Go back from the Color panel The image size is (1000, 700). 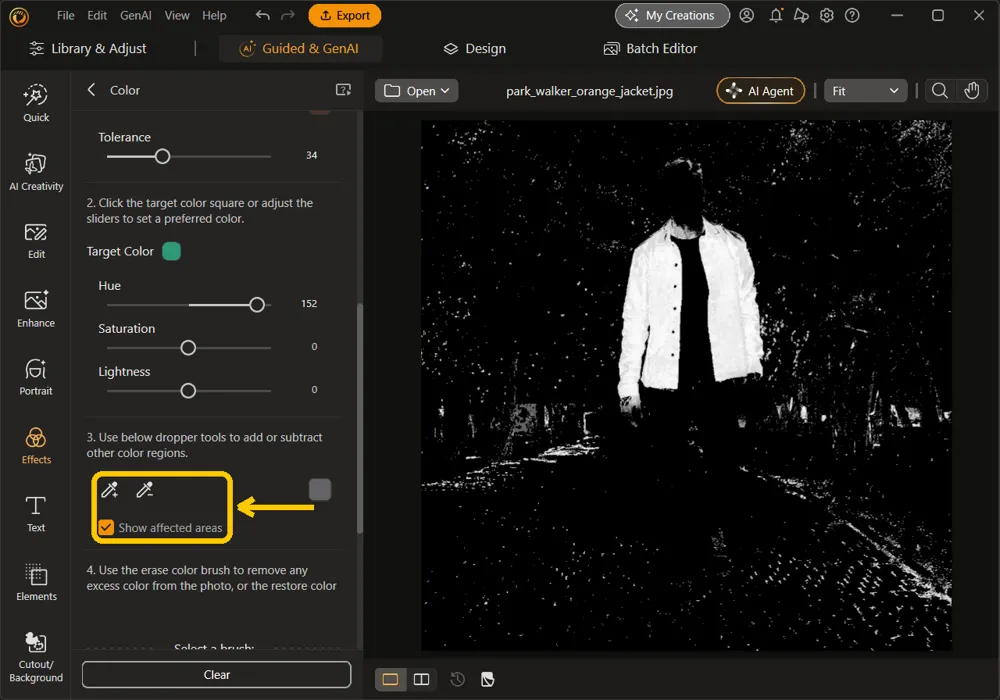(x=91, y=90)
